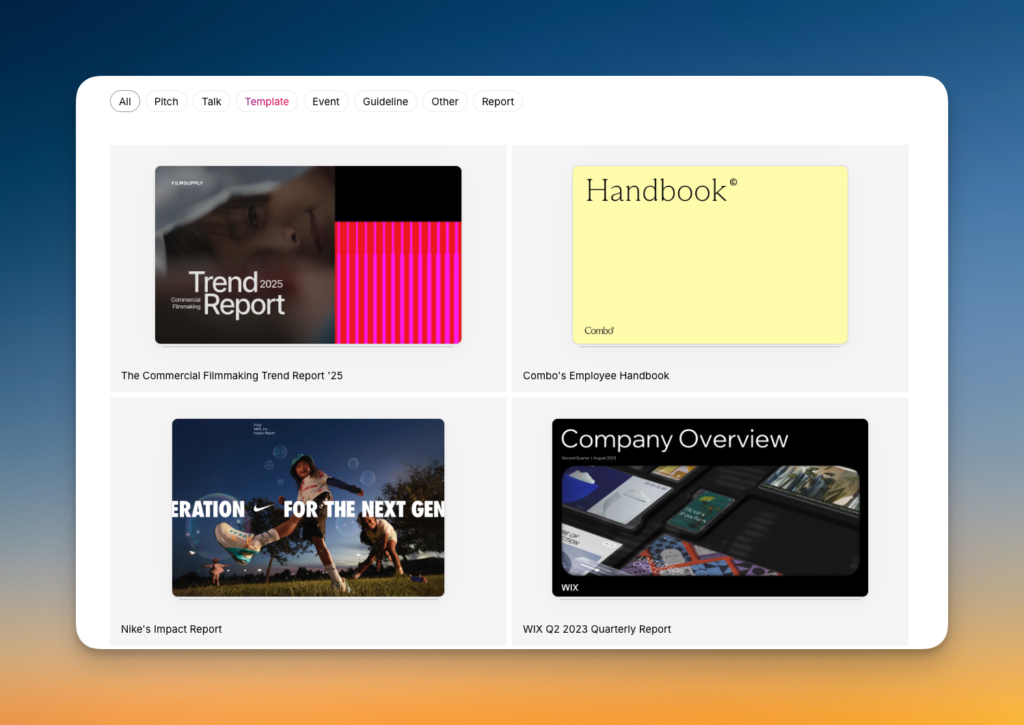Open the Trend Report 2025 thumbnail

click(308, 255)
